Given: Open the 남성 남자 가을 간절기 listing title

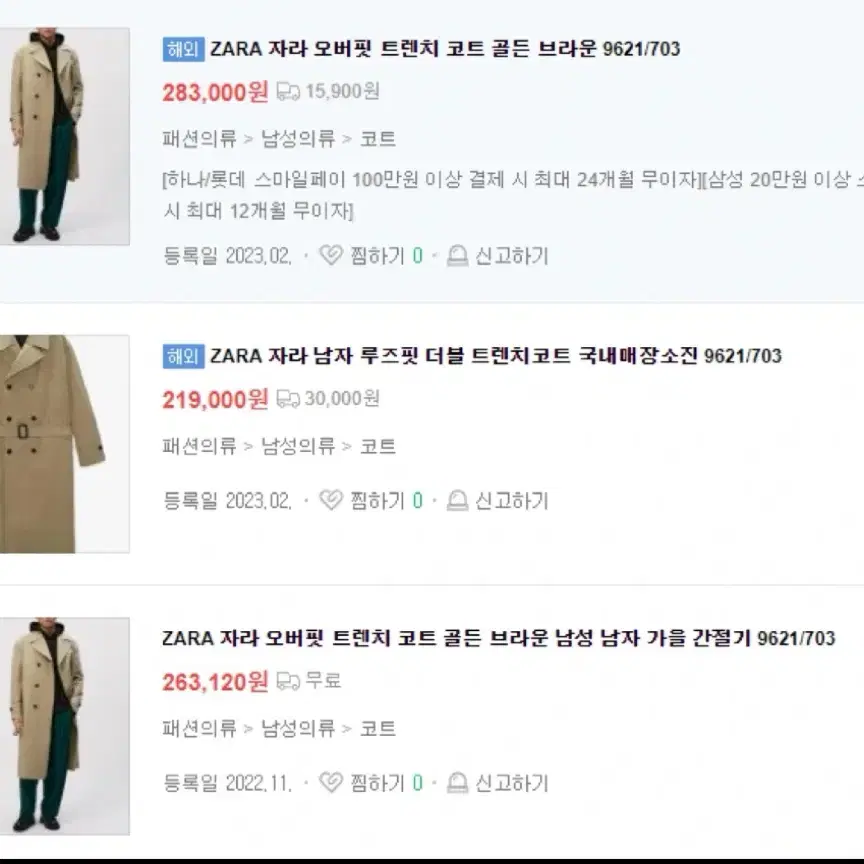Looking at the screenshot, I should (x=499, y=638).
